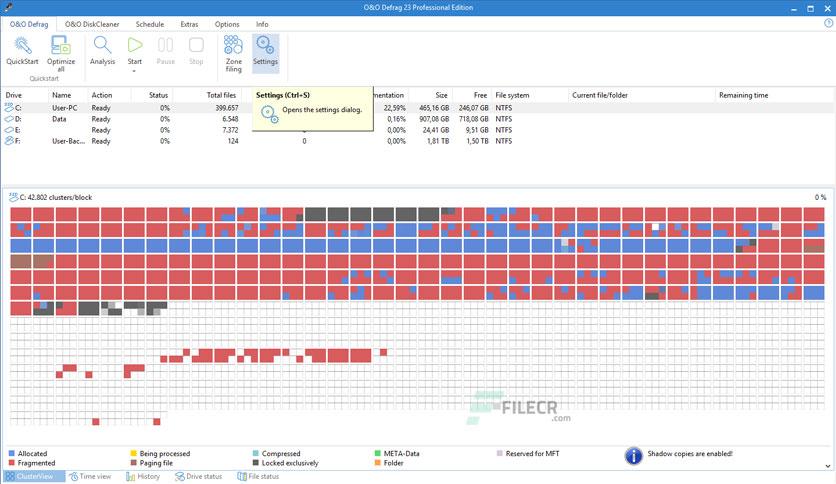Click 465,16 GB size value
This screenshot has height=484, width=836.
click(x=434, y=108)
